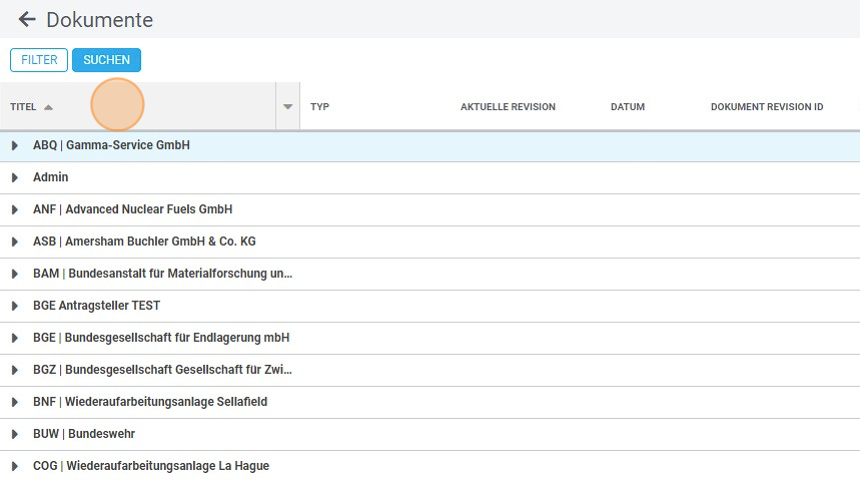Sort by the DATUM column header

[x=627, y=107]
